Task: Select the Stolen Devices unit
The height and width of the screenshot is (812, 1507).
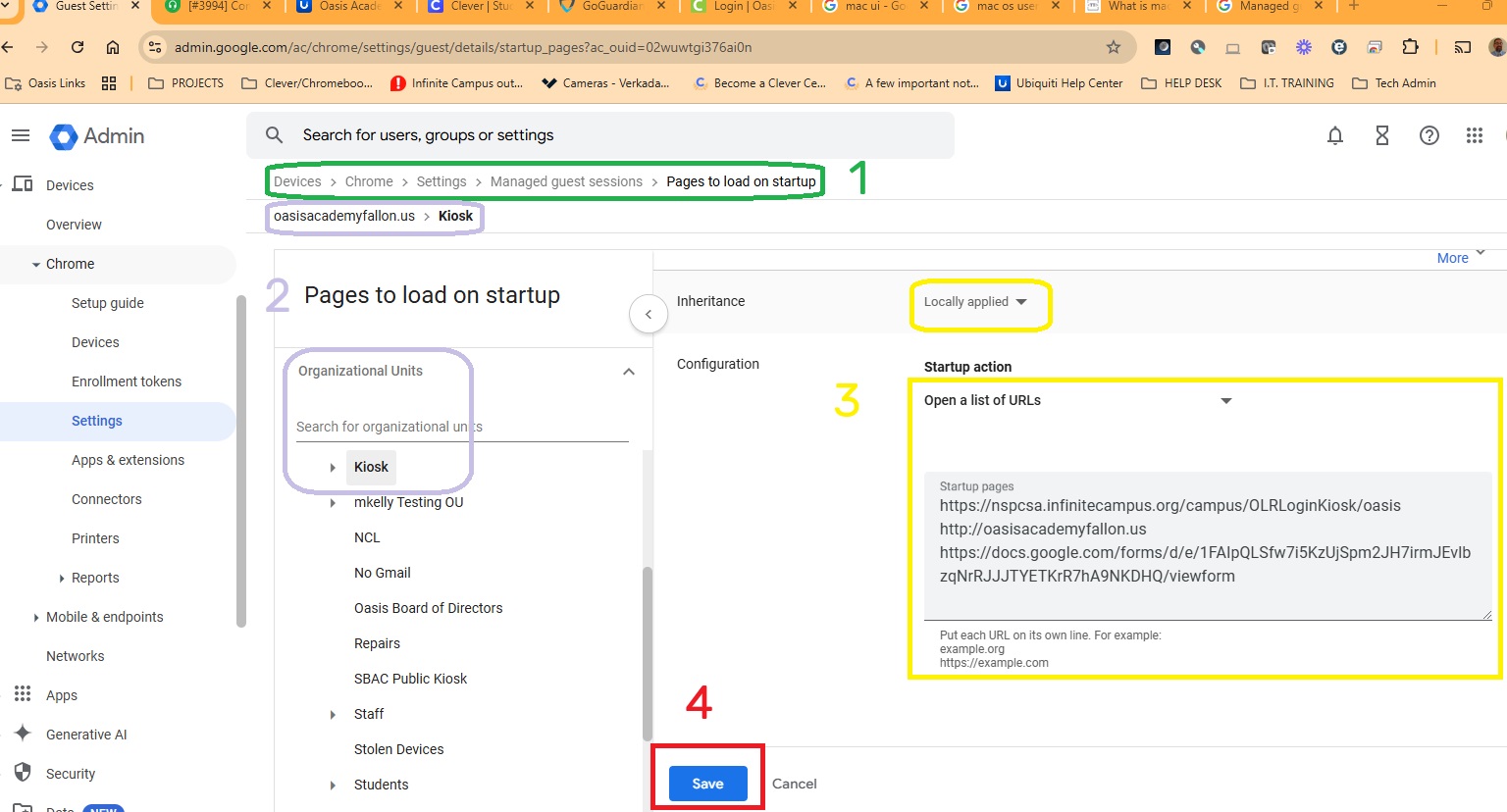Action: pos(399,749)
